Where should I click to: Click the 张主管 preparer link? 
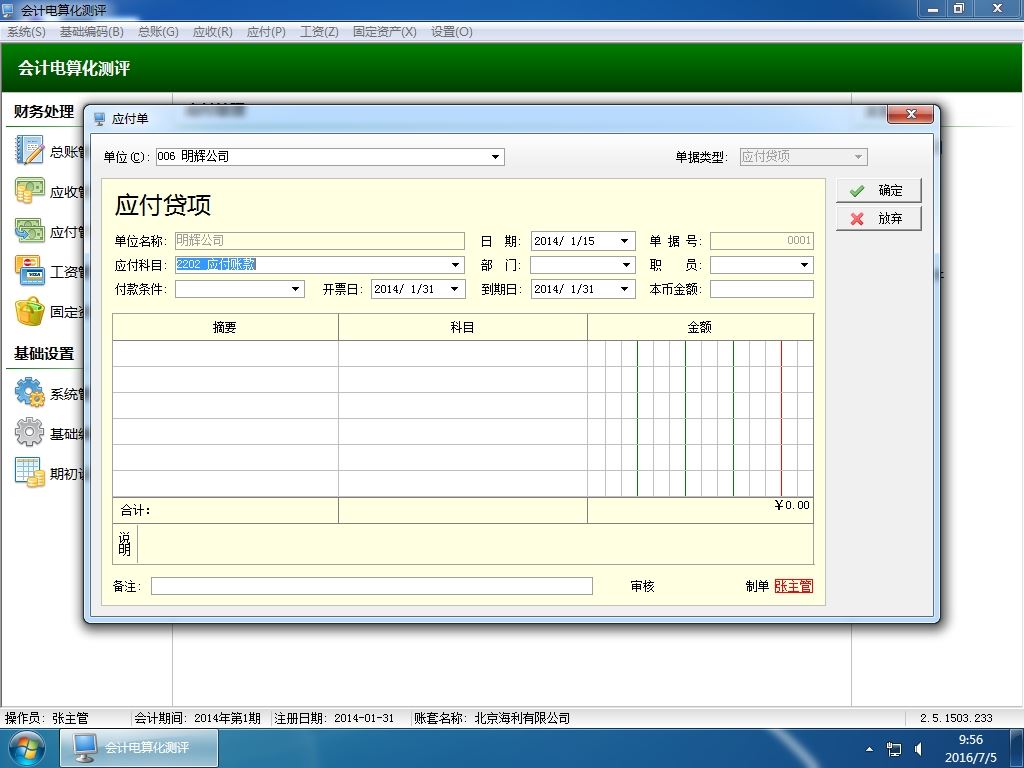click(x=793, y=586)
